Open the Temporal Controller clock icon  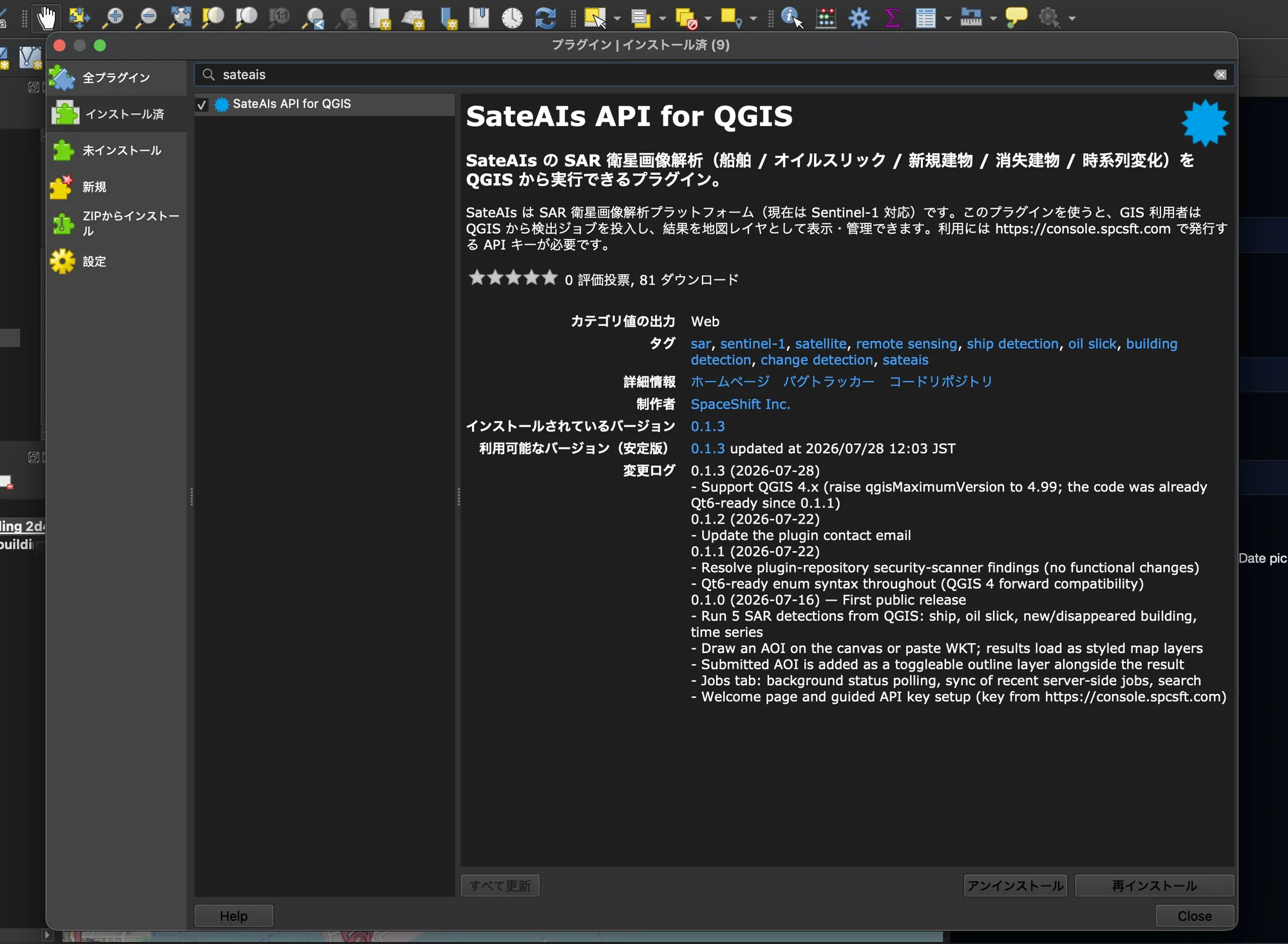coord(513,17)
